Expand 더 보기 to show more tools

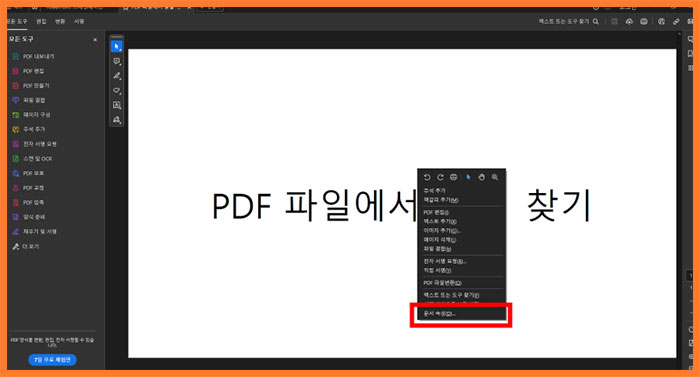pos(26,246)
